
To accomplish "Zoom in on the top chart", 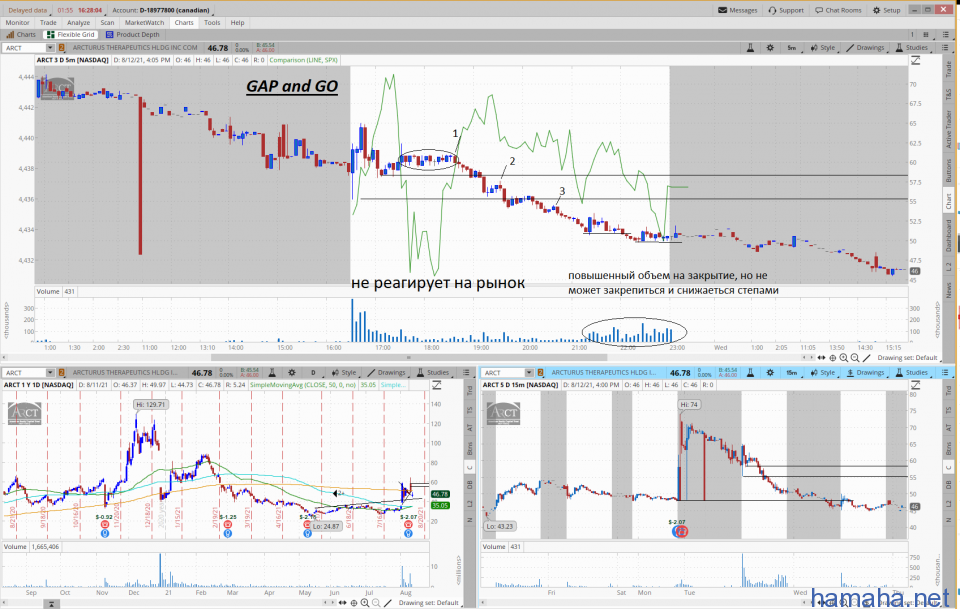I will tap(844, 358).
